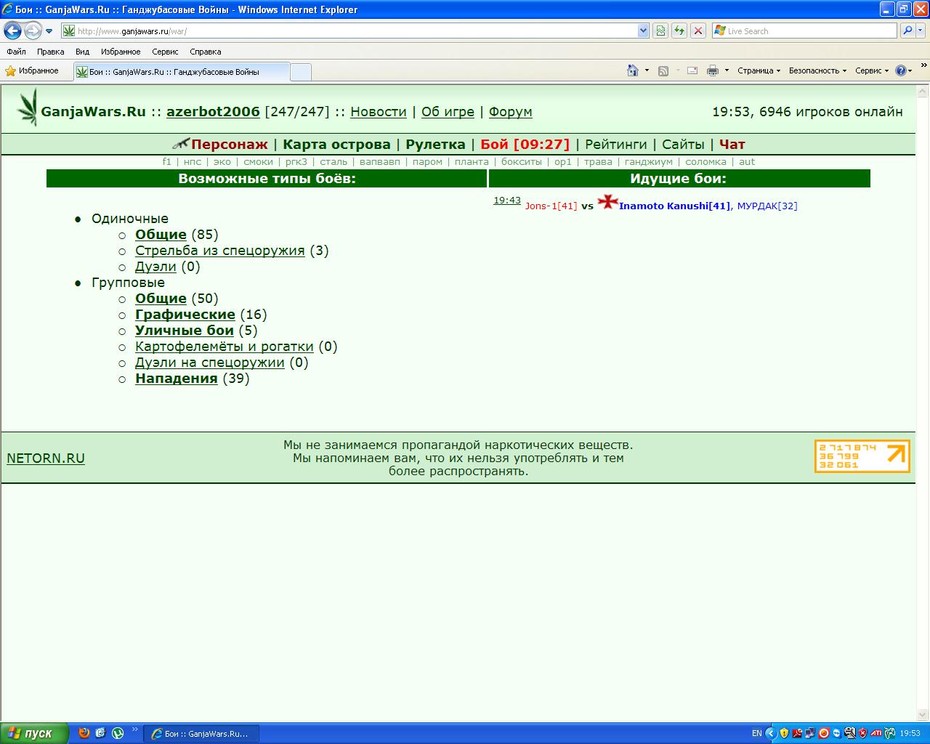Click the address bar URL field
The height and width of the screenshot is (744, 930).
coord(349,31)
